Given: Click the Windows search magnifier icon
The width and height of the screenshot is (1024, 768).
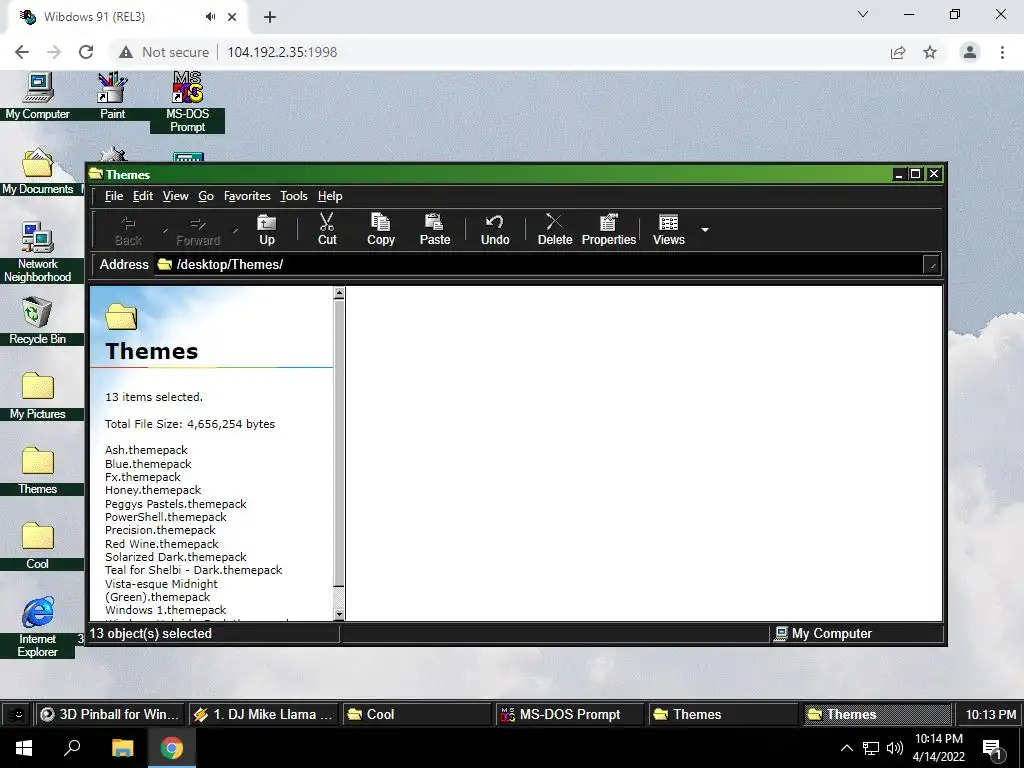Looking at the screenshot, I should 72,748.
